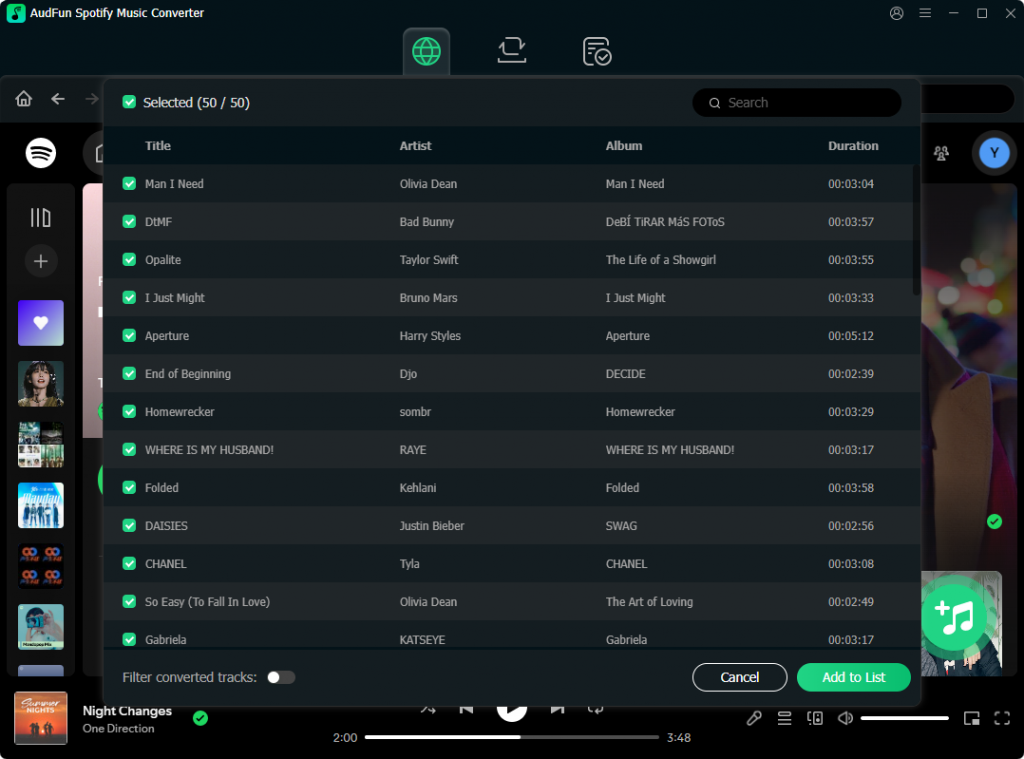1024x759 pixels.
Task: Open the hamburger menu in title bar
Action: tap(925, 13)
